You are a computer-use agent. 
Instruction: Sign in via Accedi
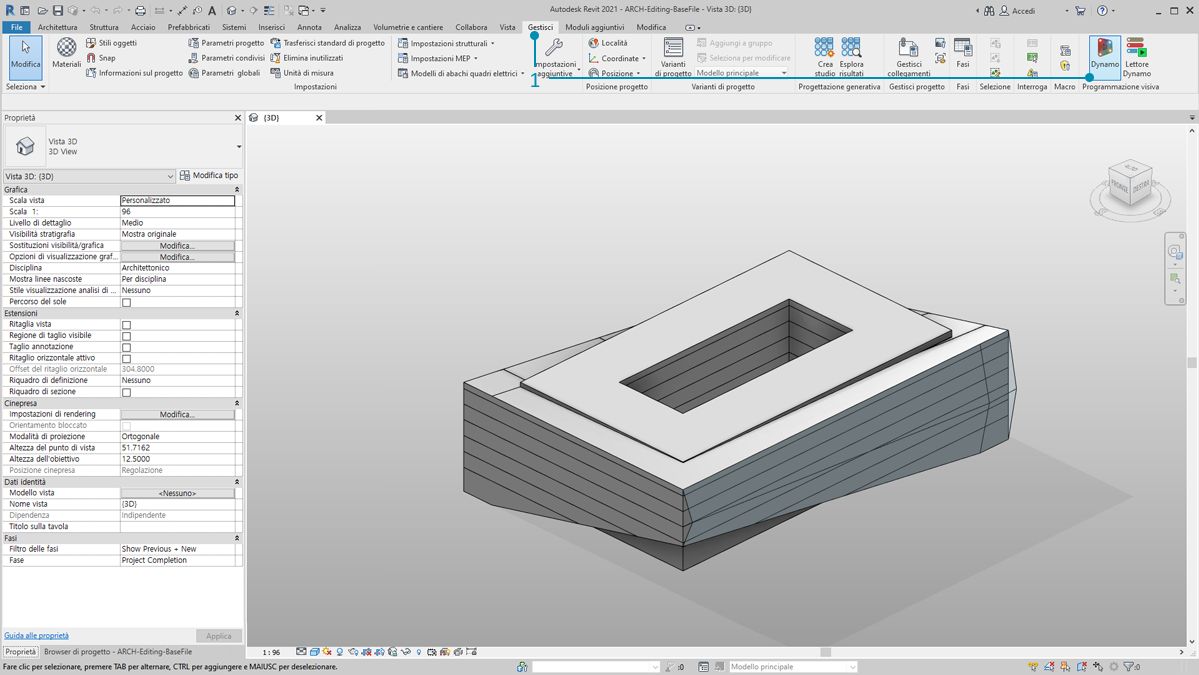point(1016,11)
